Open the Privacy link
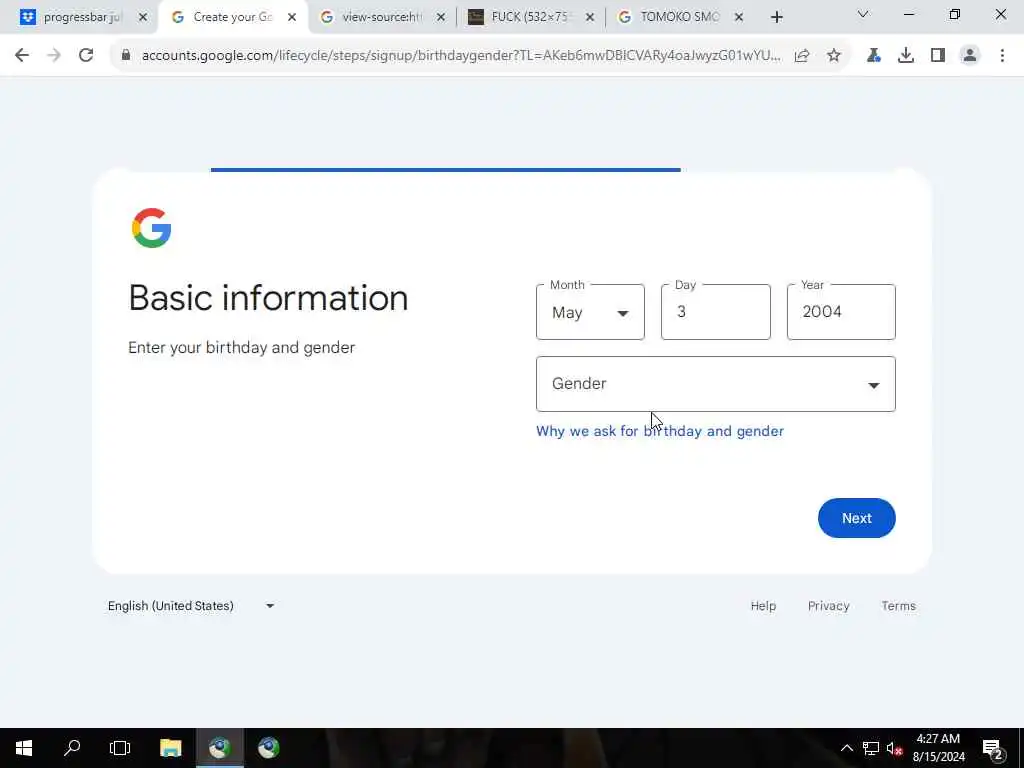 click(x=829, y=606)
